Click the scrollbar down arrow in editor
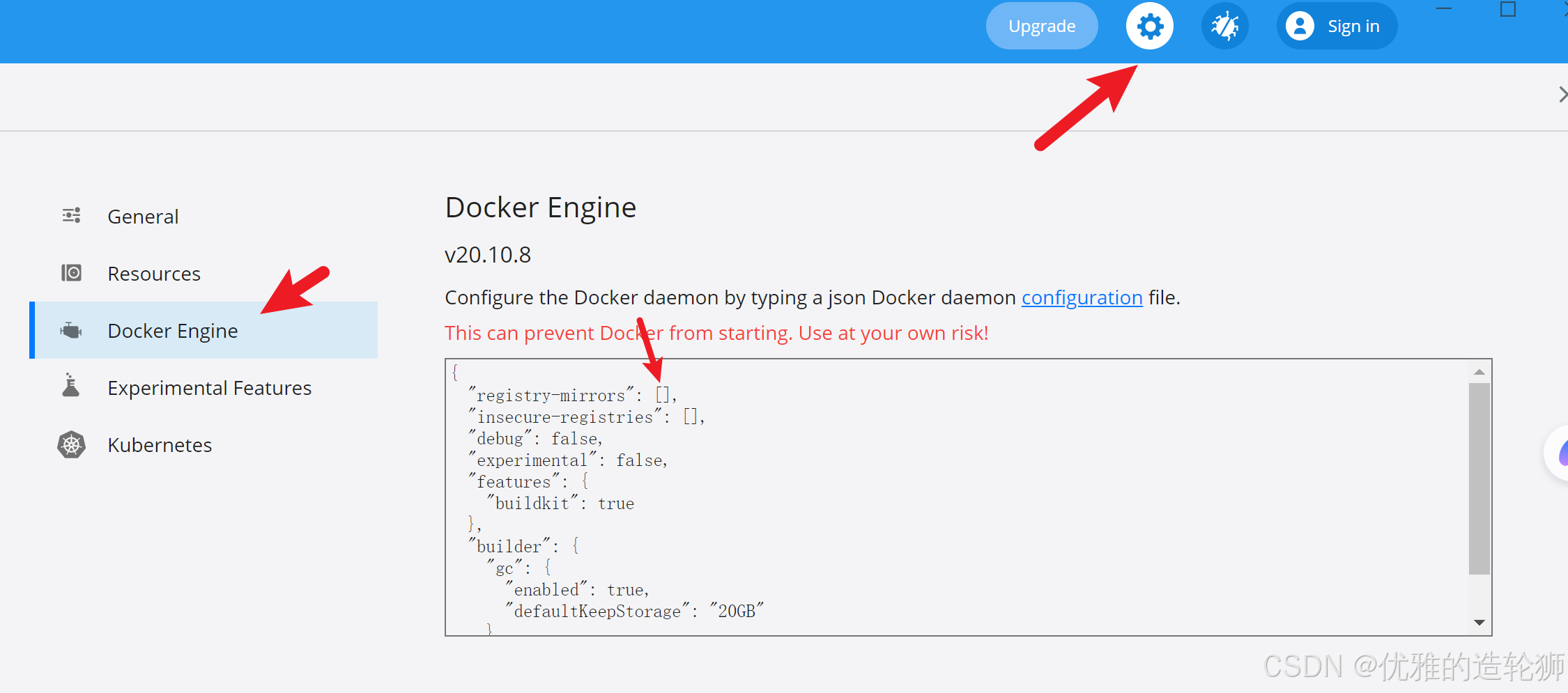1568x693 pixels. coord(1479,623)
